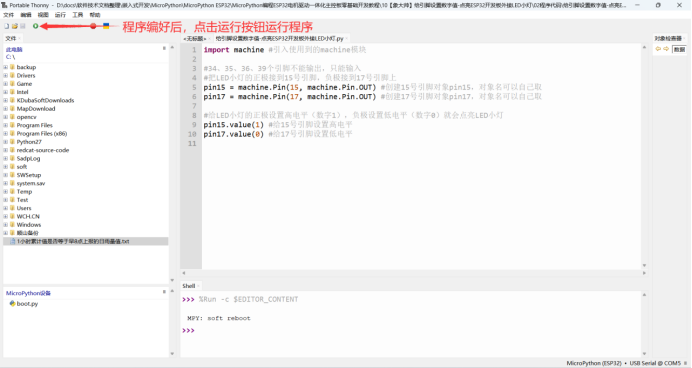692x368 pixels.
Task: Select the 数据 tab in Object inspector
Action: pos(679,49)
